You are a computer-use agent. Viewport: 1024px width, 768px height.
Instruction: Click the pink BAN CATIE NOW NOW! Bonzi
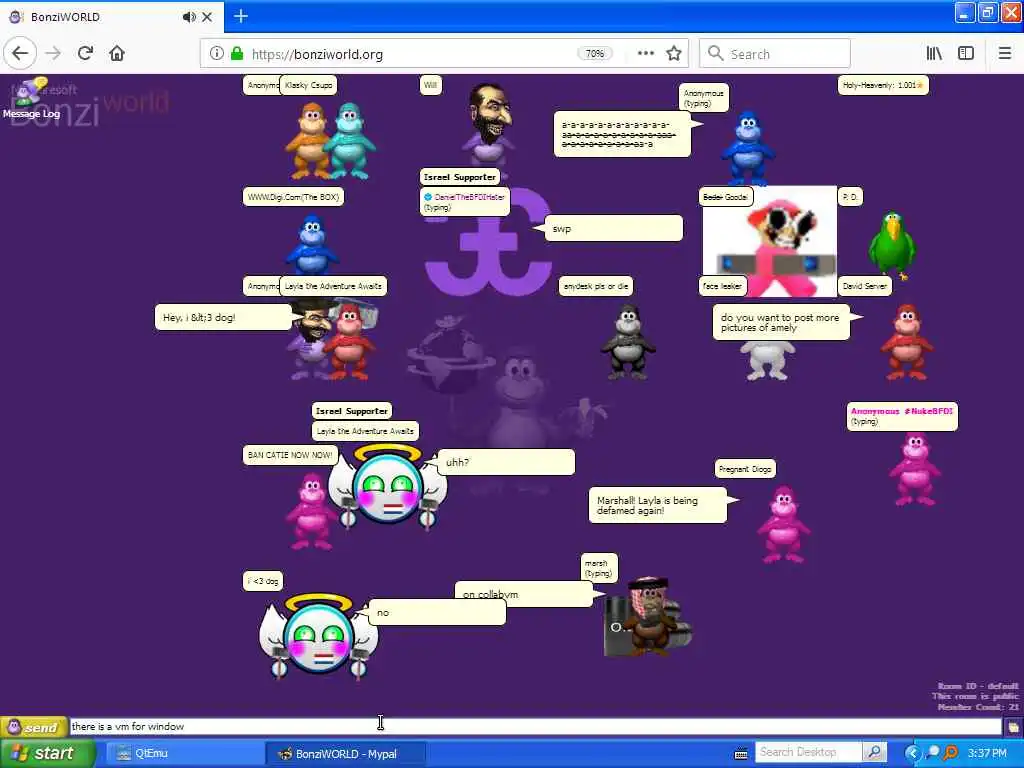(x=311, y=511)
